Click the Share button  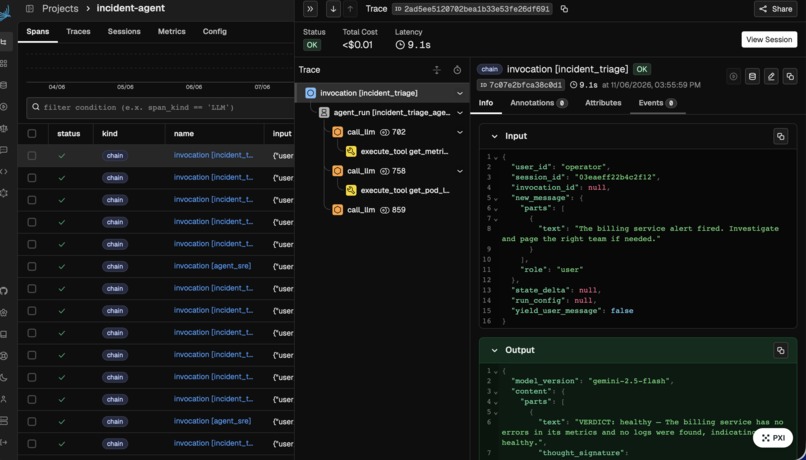tap(776, 9)
